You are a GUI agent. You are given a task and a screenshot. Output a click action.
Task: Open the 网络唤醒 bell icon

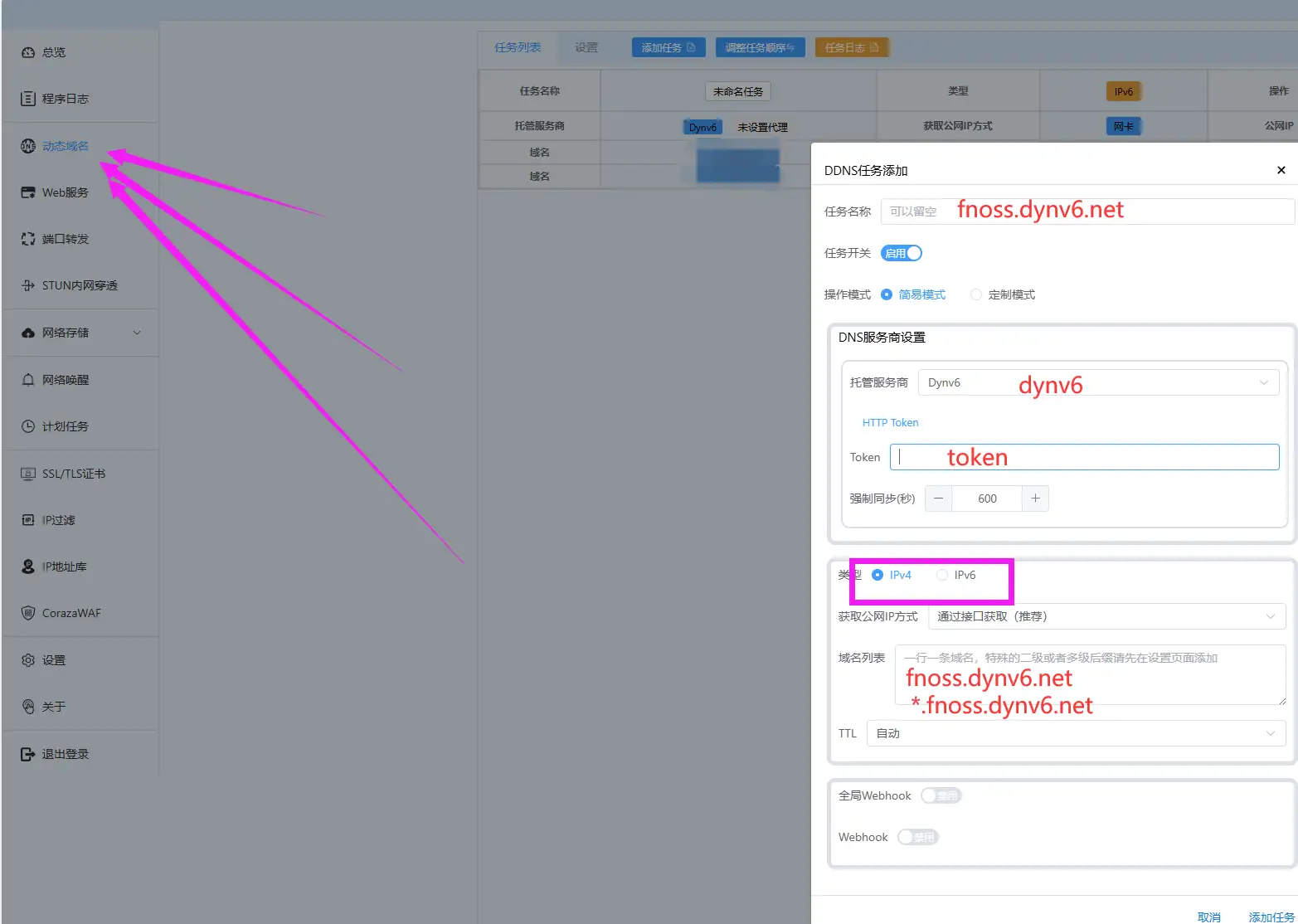tap(28, 380)
